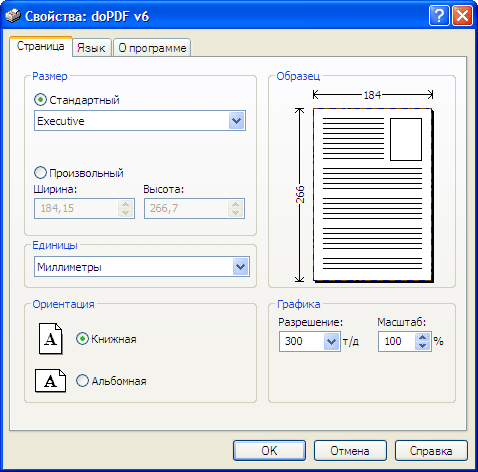Click the Единицы group label
This screenshot has height=472, width=478.
pyautogui.click(x=55, y=245)
